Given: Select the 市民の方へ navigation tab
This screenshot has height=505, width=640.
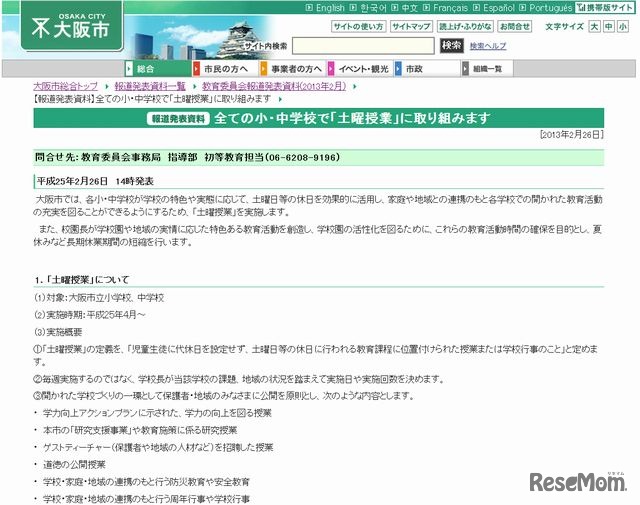Looking at the screenshot, I should [225, 69].
